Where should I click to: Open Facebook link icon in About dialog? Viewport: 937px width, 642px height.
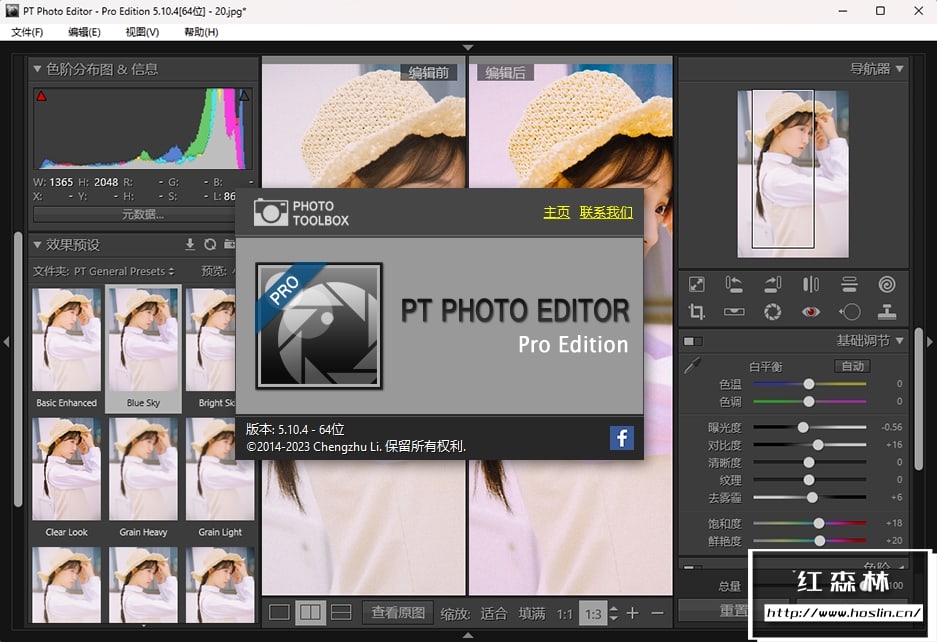pos(622,437)
